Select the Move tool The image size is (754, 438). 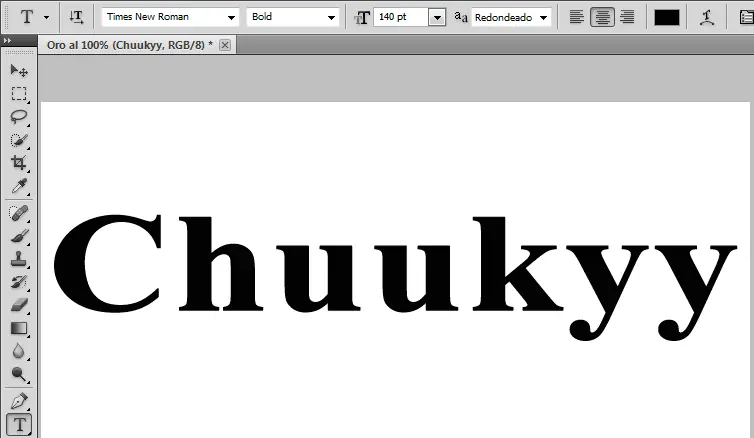point(19,71)
